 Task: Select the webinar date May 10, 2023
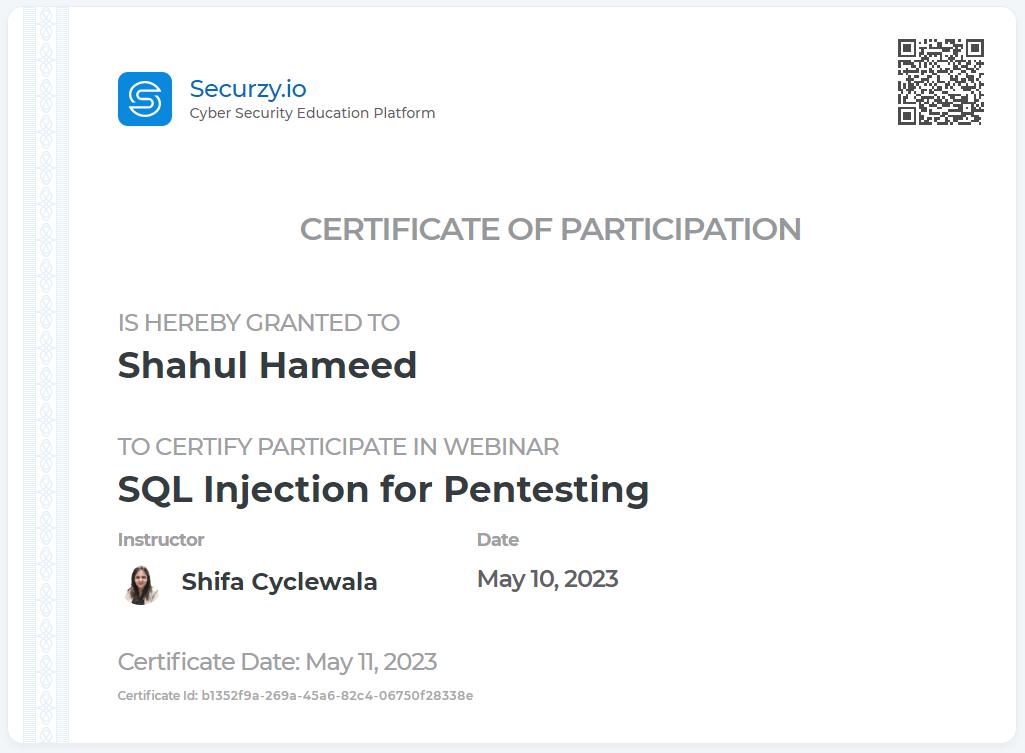click(547, 579)
